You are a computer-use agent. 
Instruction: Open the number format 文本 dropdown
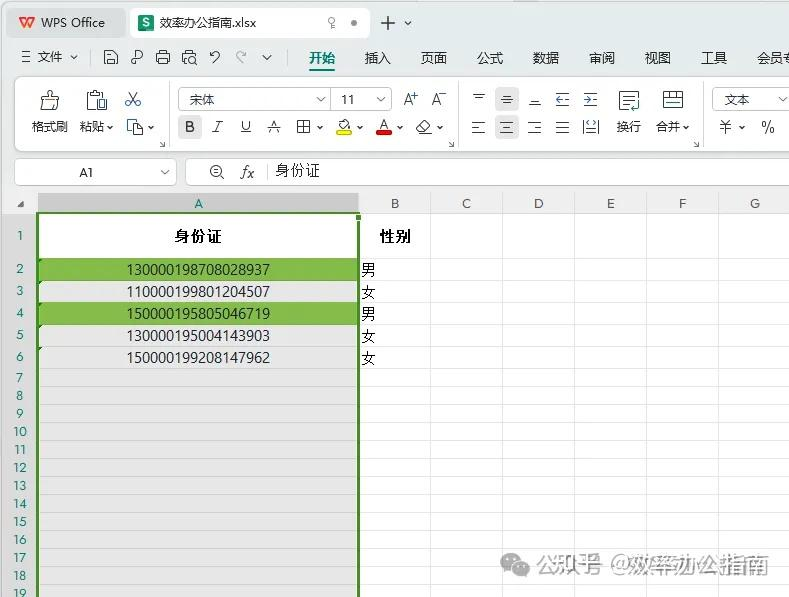pyautogui.click(x=782, y=99)
